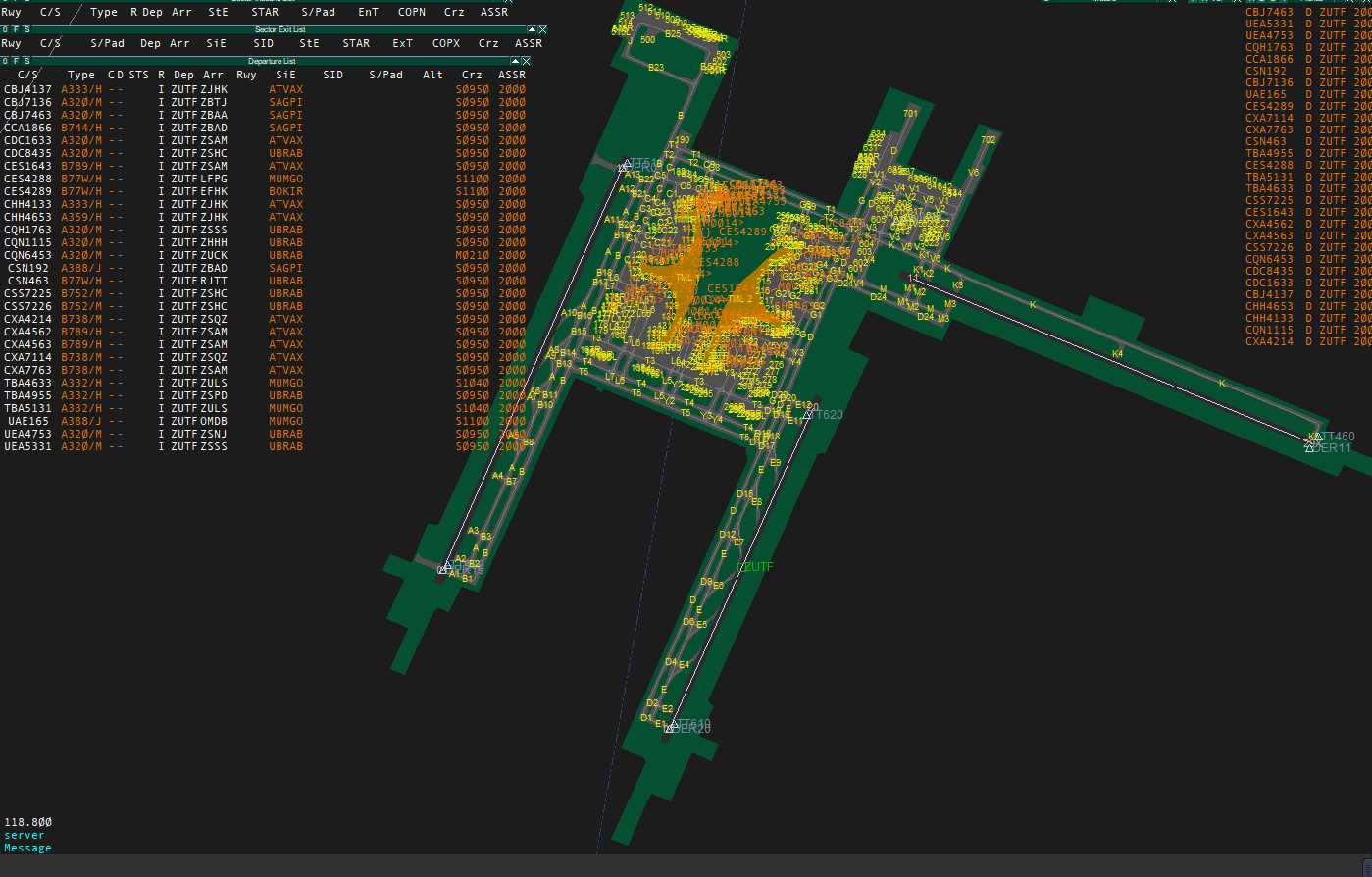Select CBJ7463 in the right-side list

(x=1269, y=12)
